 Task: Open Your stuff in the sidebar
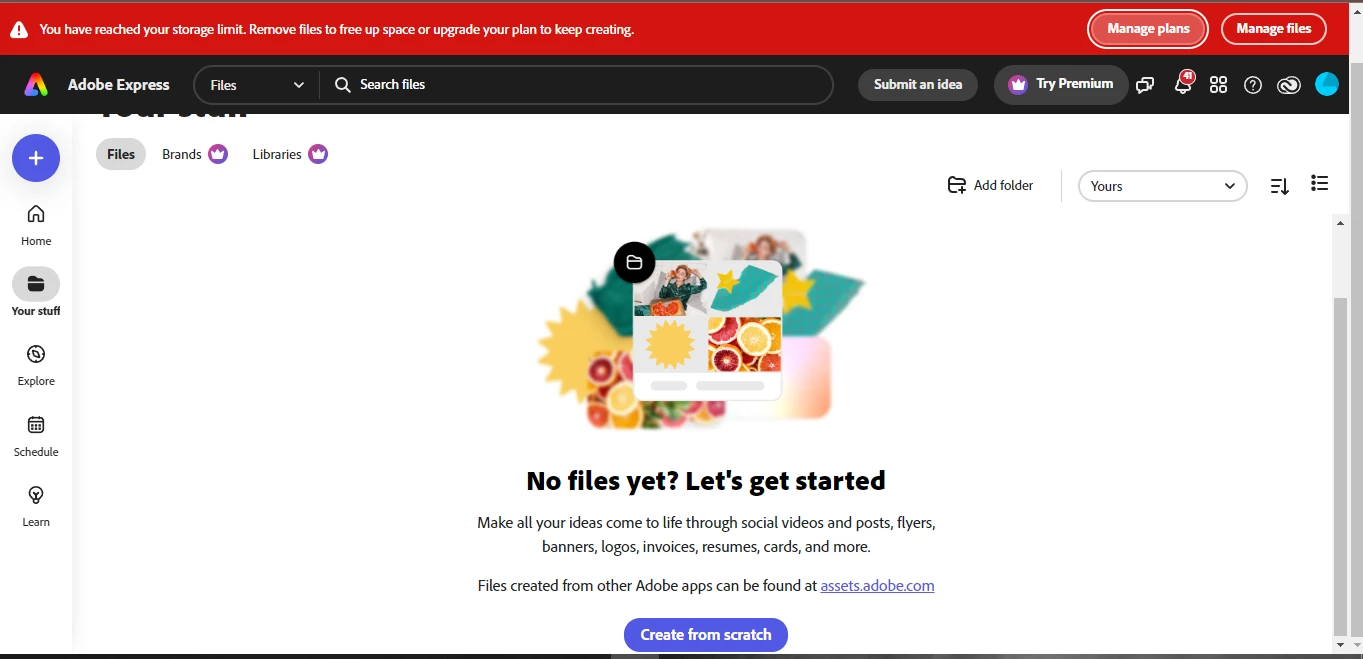36,293
